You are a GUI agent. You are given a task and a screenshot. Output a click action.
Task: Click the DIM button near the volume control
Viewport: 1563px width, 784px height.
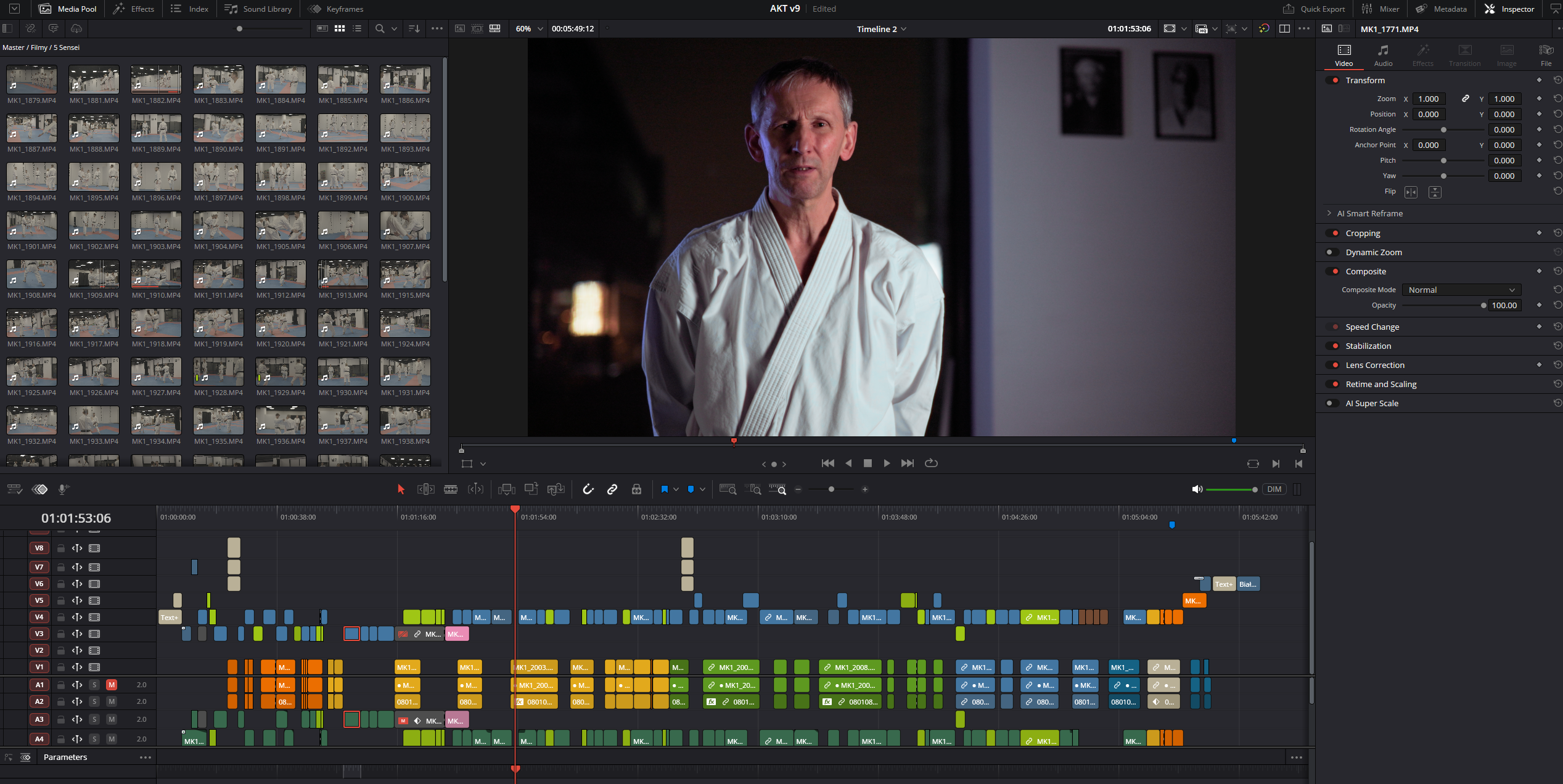coord(1274,489)
